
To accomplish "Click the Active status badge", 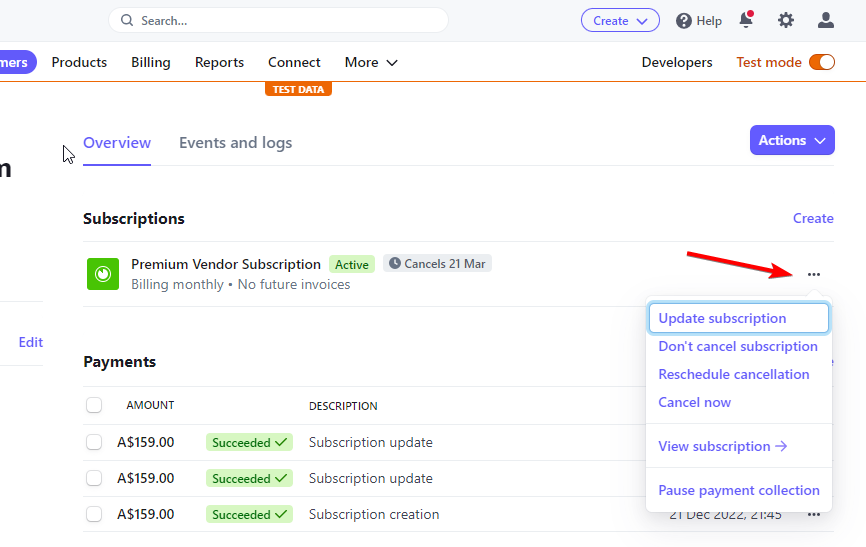I will pos(352,264).
